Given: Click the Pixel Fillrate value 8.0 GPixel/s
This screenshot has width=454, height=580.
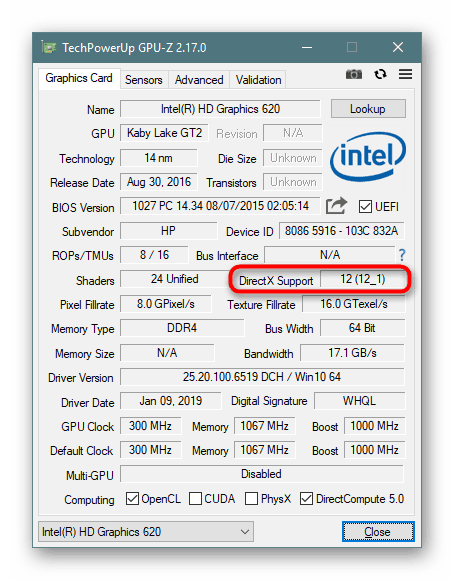Looking at the screenshot, I should coord(166,304).
